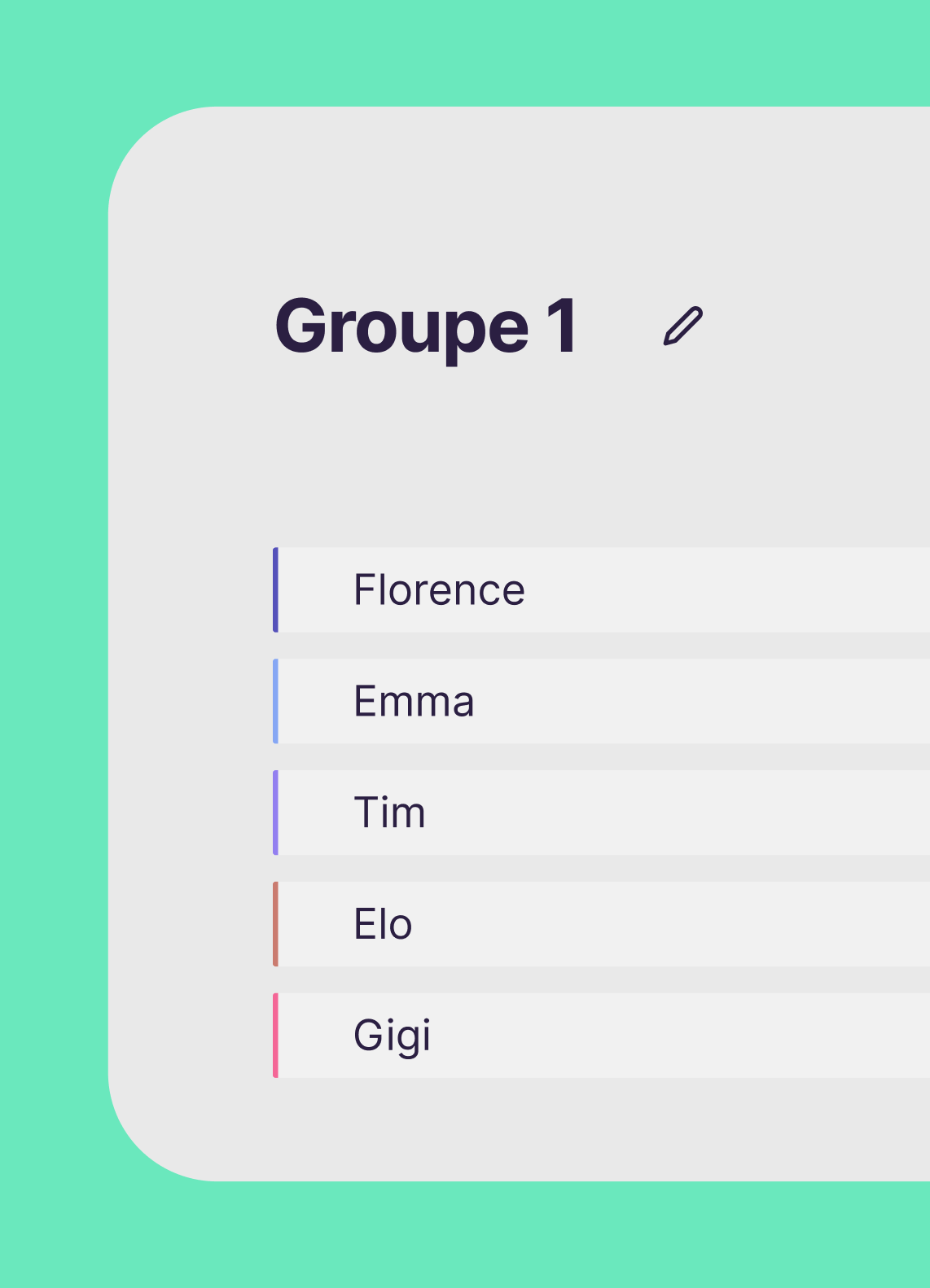Screen dimensions: 930x1288
Task: Click the dark blue bar beside Florence
Action: 275,590
